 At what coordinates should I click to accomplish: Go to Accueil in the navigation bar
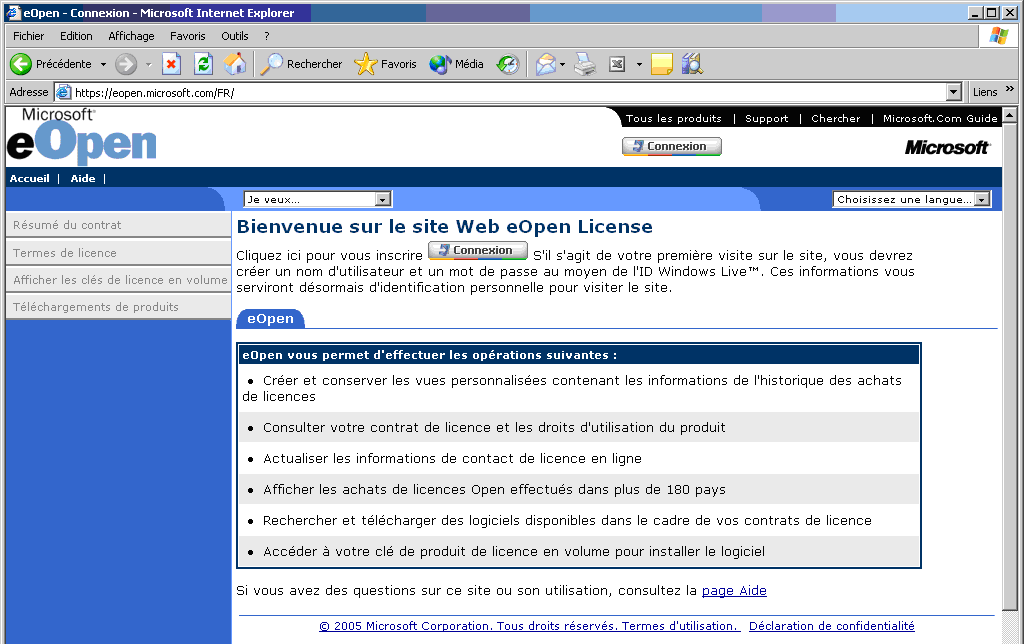[x=29, y=178]
